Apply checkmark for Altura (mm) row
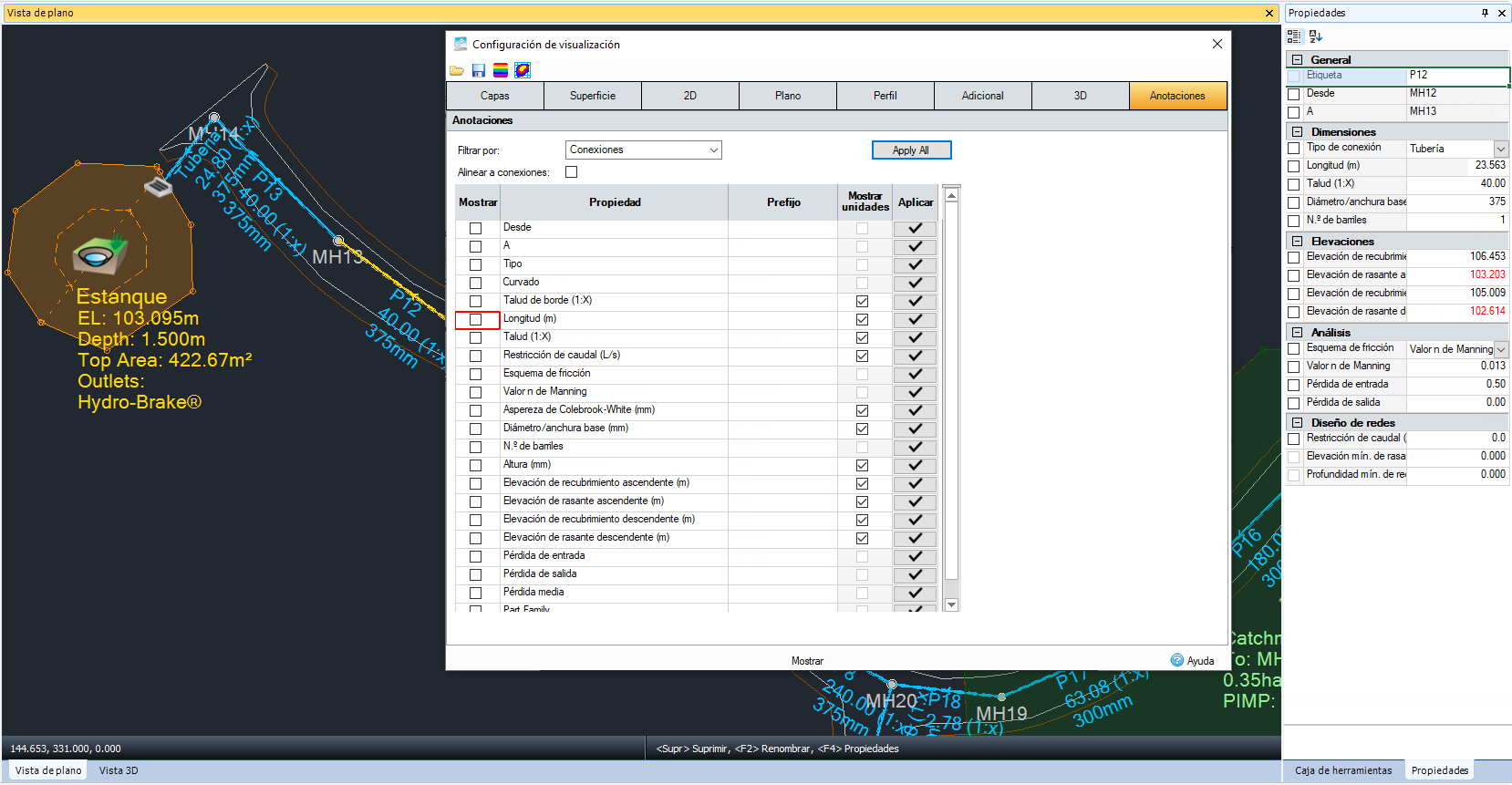 (915, 465)
